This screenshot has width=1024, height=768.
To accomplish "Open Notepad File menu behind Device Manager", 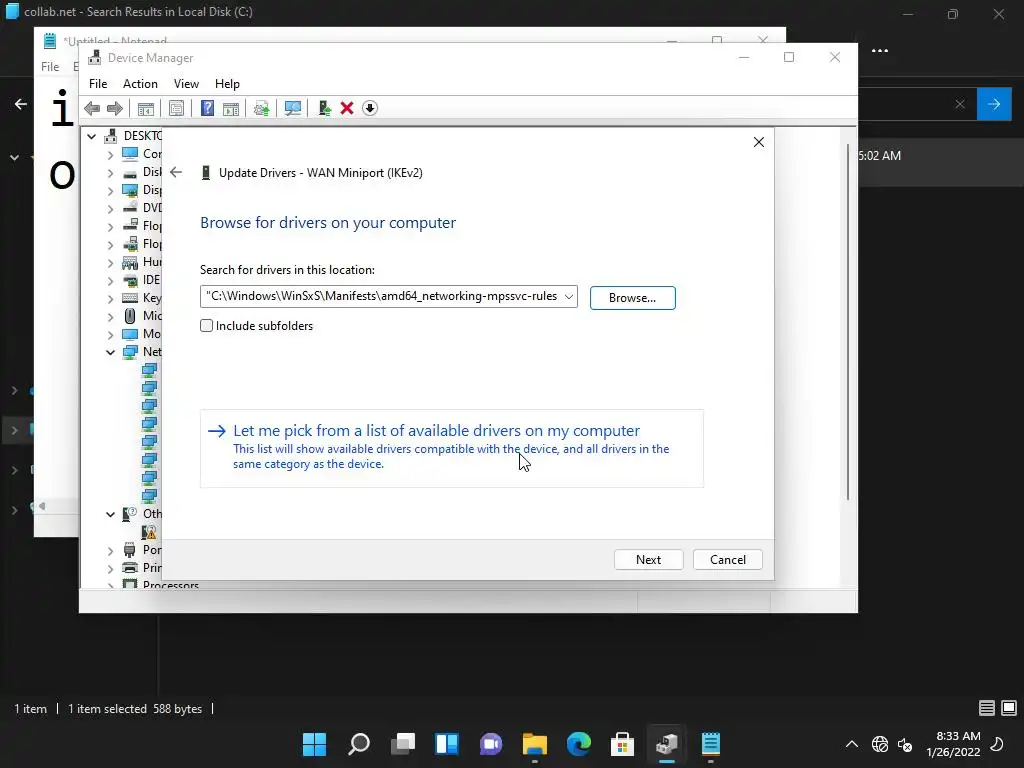I will 50,67.
